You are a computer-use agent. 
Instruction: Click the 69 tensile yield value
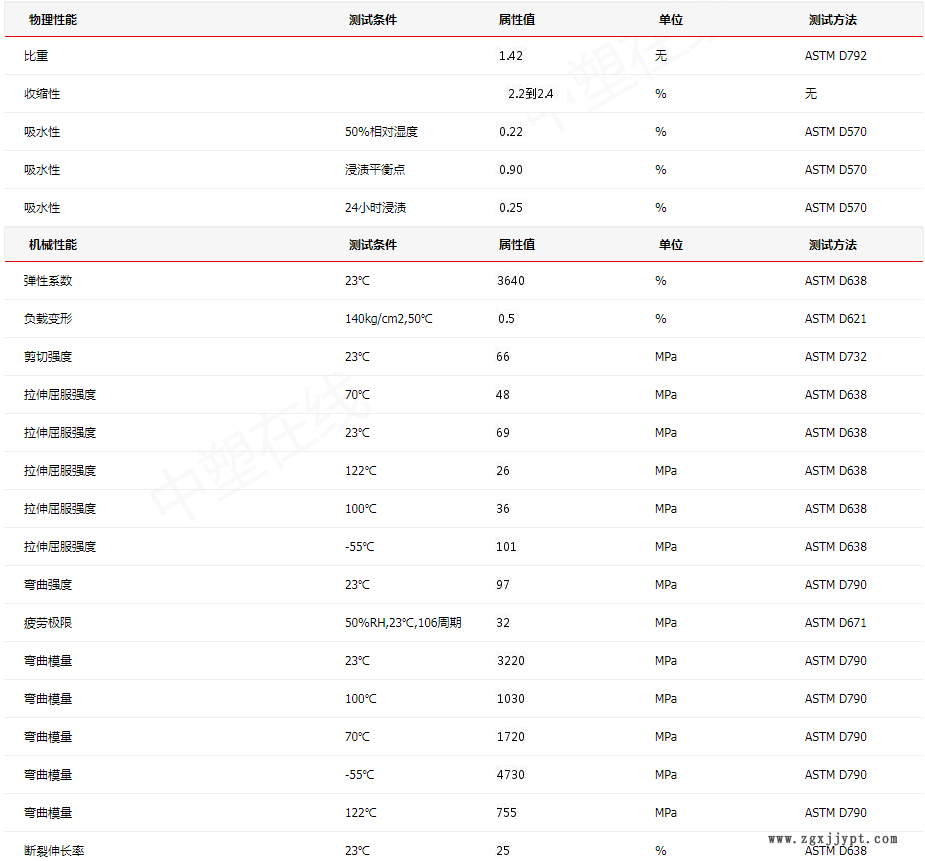pyautogui.click(x=503, y=433)
